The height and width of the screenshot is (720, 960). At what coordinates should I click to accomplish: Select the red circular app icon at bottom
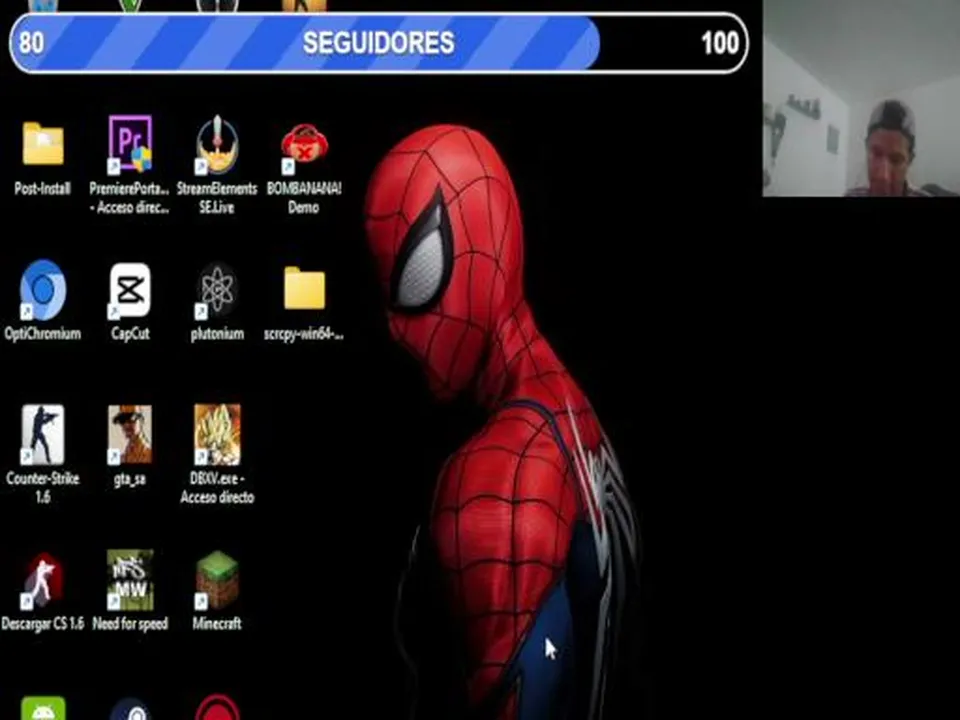click(x=217, y=708)
